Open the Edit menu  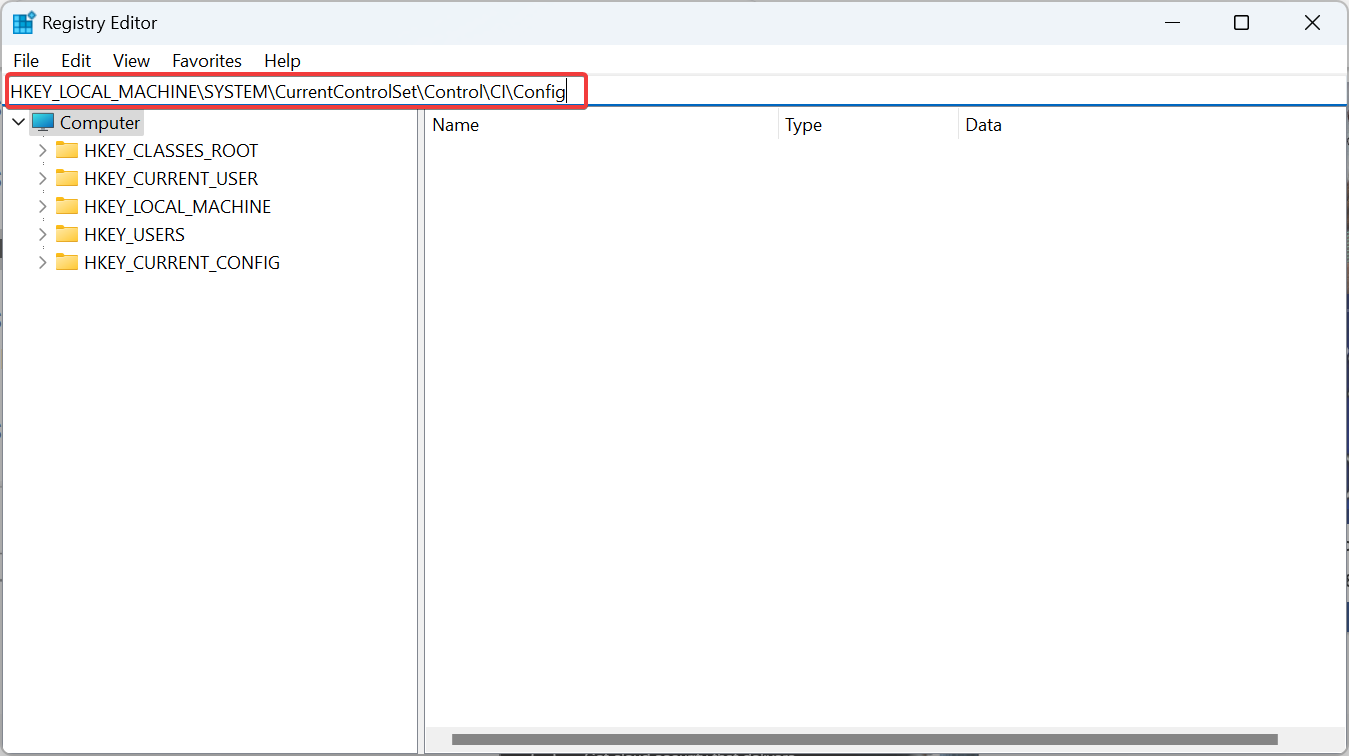76,61
